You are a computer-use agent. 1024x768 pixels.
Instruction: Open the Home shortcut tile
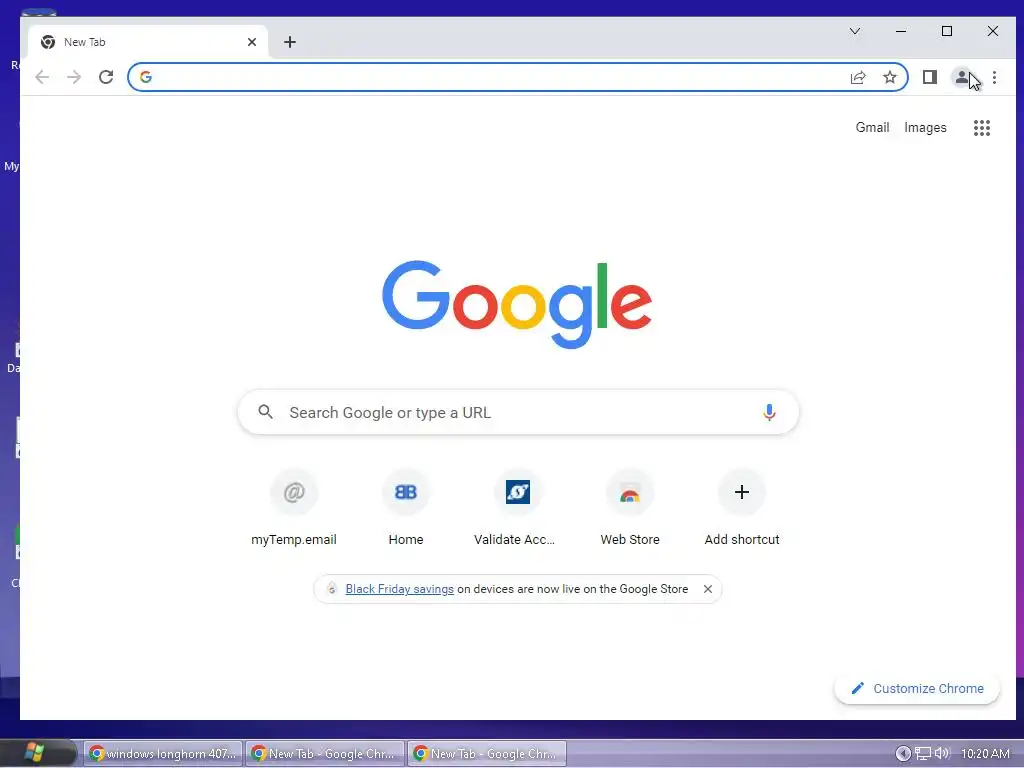406,507
